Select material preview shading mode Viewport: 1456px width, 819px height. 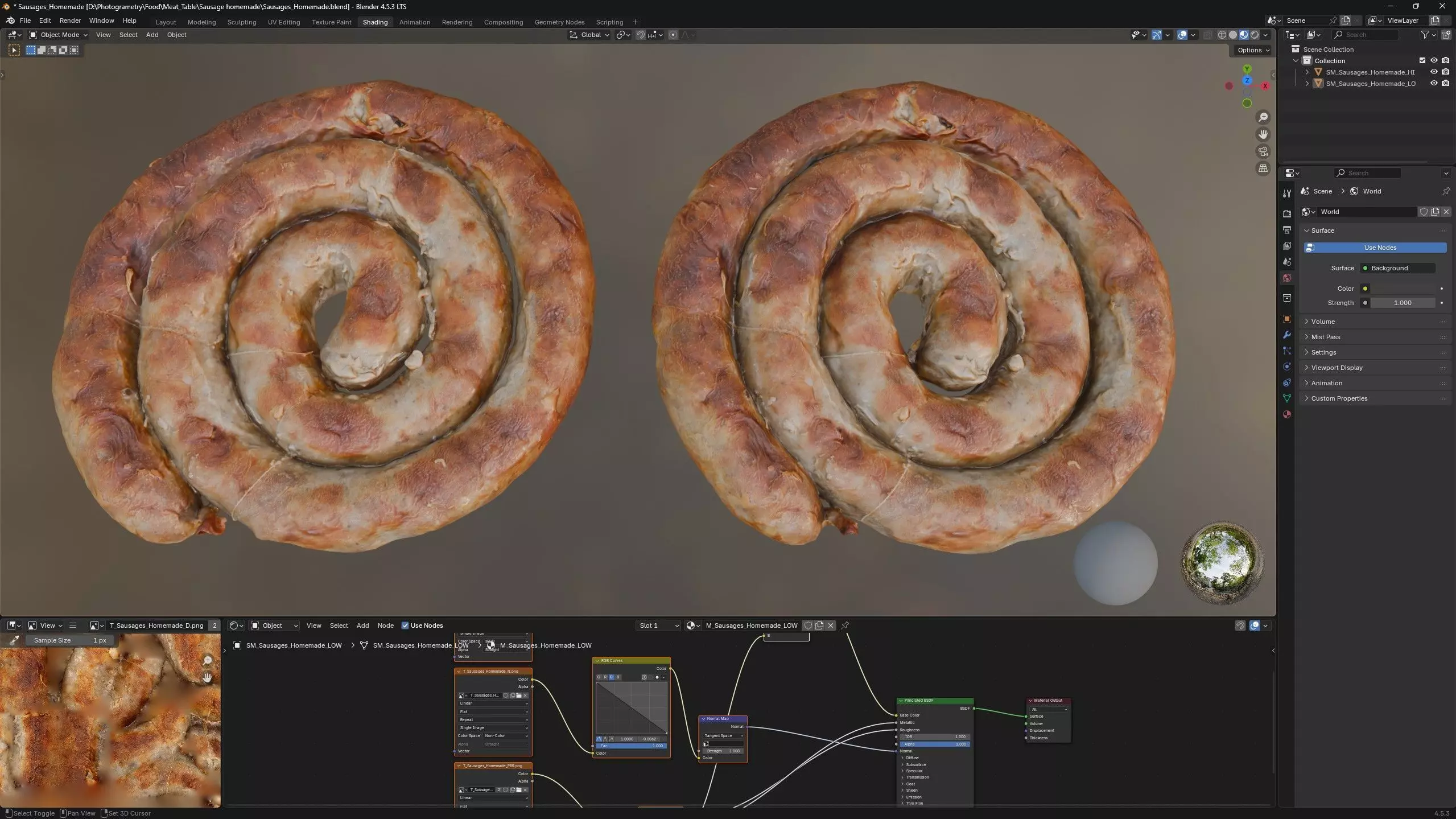(x=1244, y=35)
